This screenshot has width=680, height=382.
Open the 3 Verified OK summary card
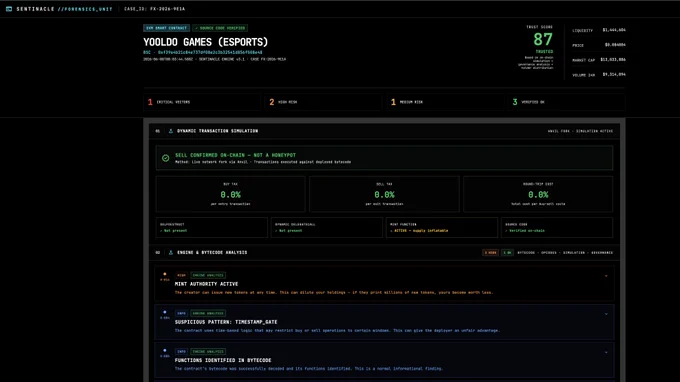pos(567,102)
